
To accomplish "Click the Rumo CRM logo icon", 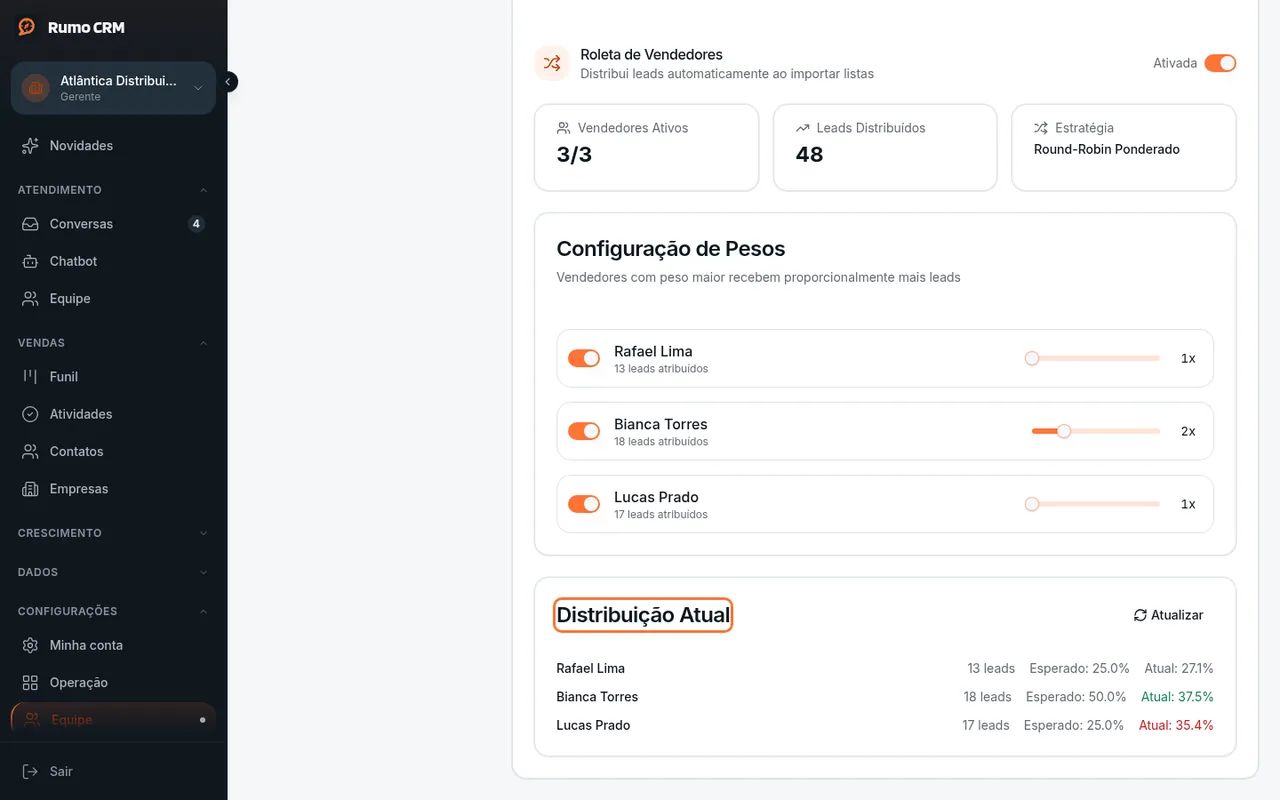I will point(27,27).
